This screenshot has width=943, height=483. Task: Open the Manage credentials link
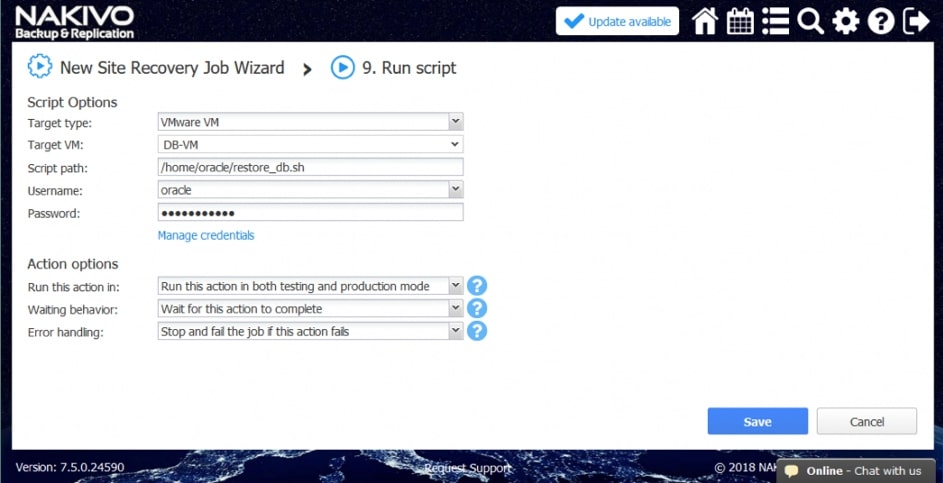coord(206,236)
